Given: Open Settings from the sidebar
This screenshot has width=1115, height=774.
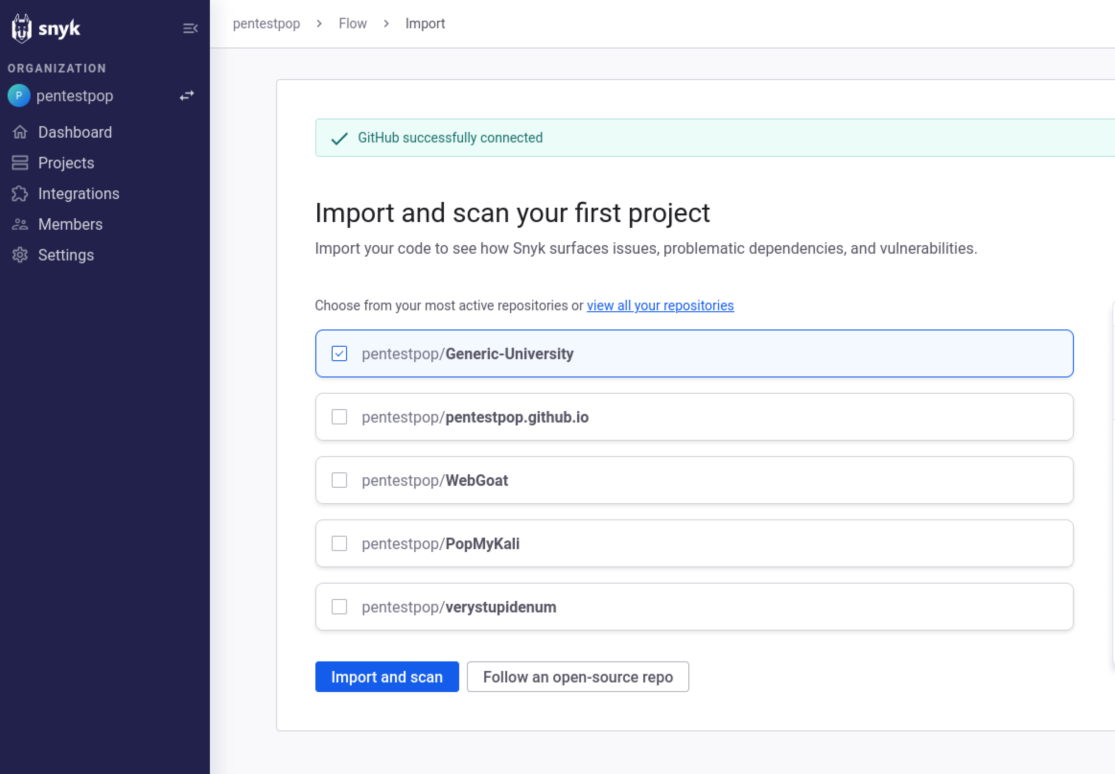Looking at the screenshot, I should tap(66, 255).
